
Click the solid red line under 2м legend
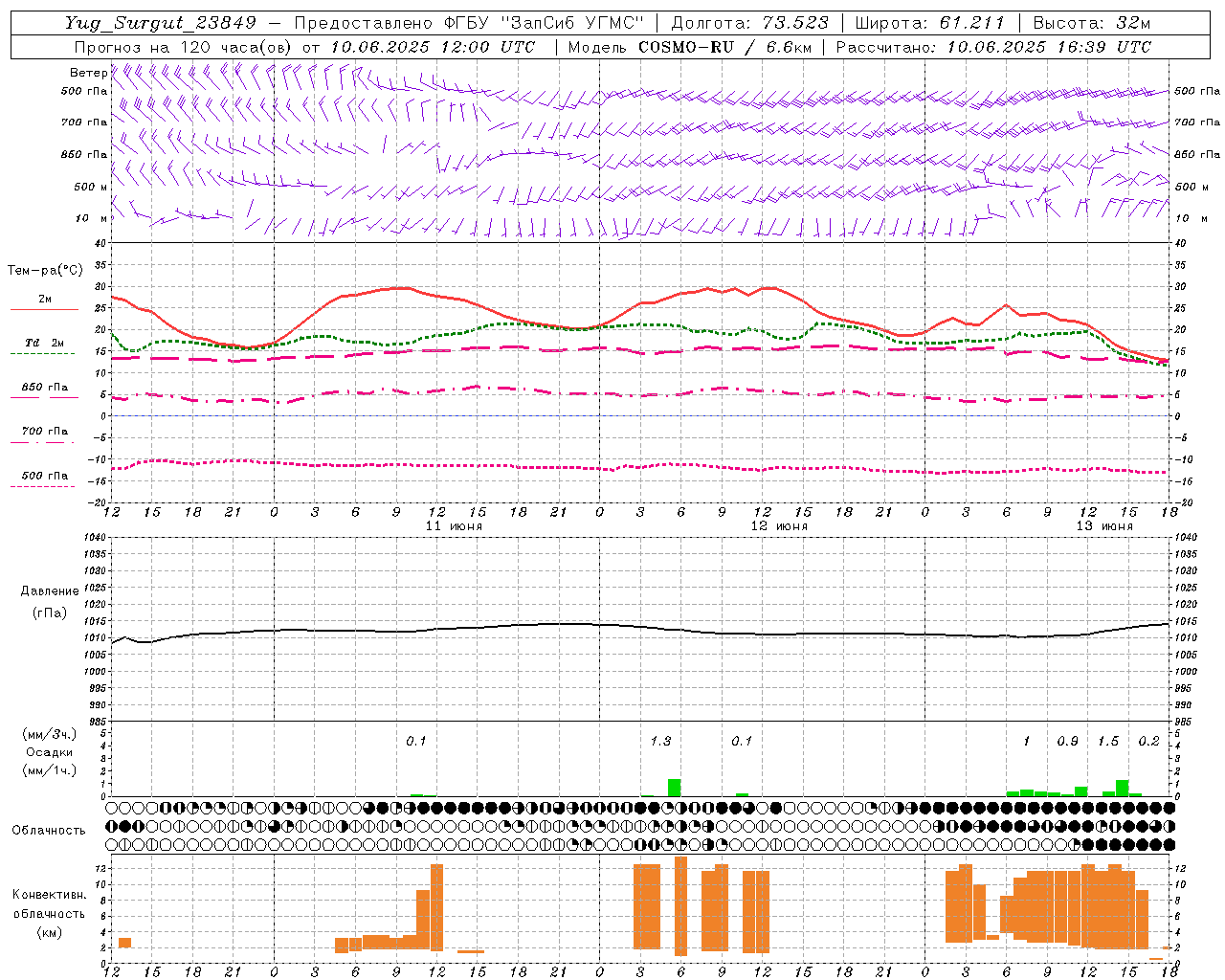point(45,310)
